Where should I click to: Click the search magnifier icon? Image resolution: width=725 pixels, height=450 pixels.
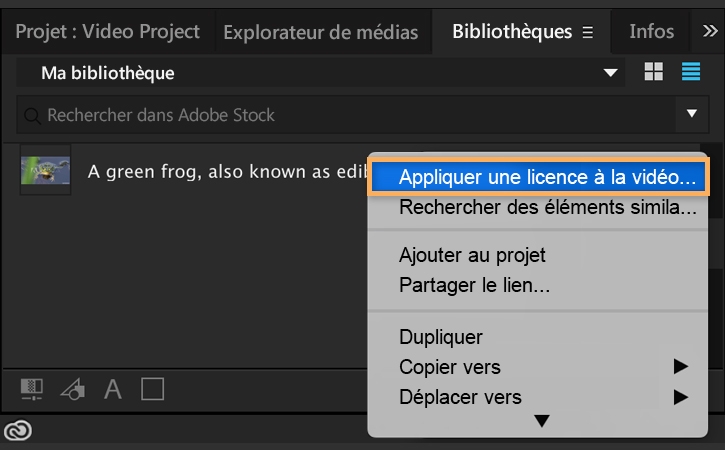click(35, 115)
